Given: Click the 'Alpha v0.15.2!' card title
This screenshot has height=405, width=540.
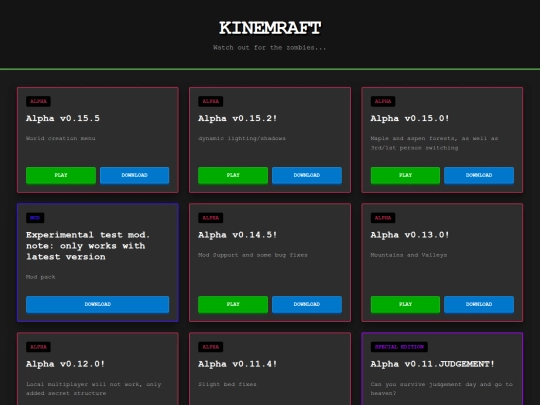Looking at the screenshot, I should 238,118.
